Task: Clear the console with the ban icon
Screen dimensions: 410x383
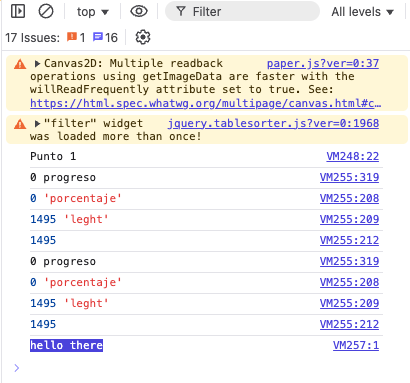Action: [46, 11]
